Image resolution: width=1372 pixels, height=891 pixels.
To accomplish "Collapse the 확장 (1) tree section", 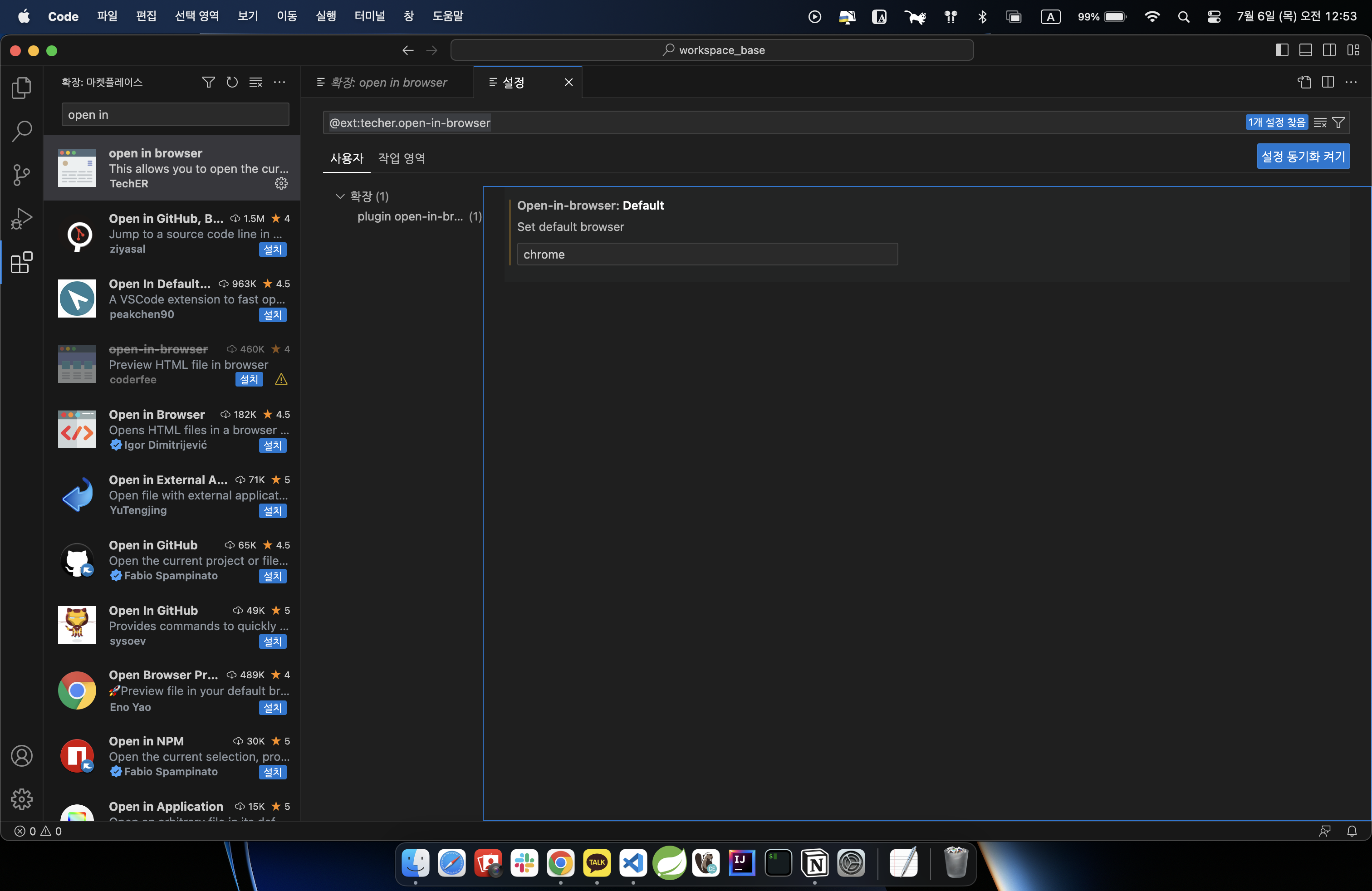I will 339,196.
